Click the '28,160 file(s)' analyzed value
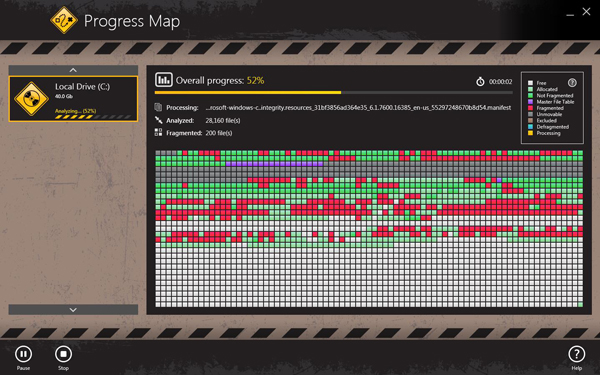 [x=223, y=121]
